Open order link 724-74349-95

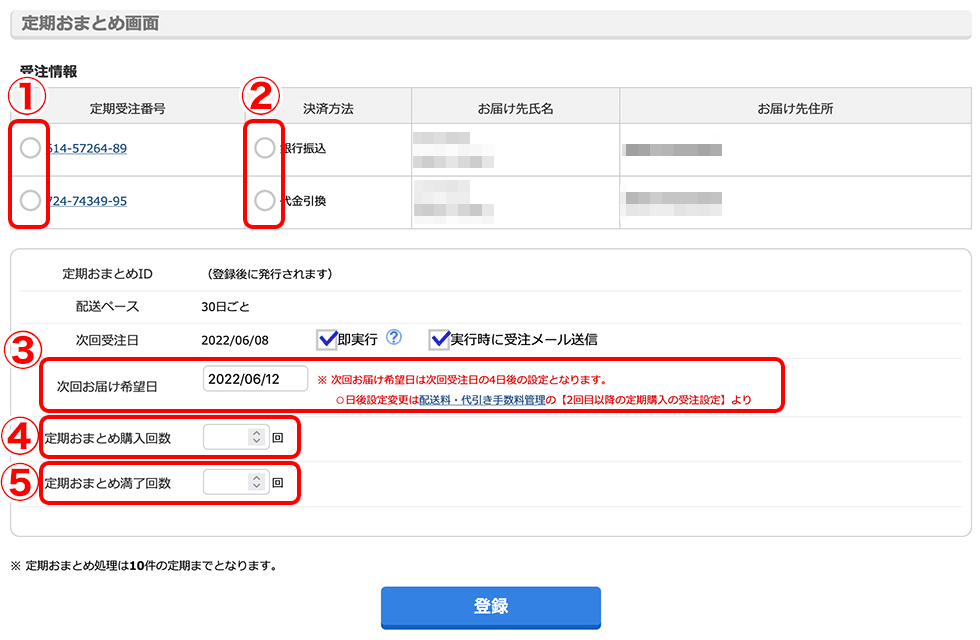point(88,201)
